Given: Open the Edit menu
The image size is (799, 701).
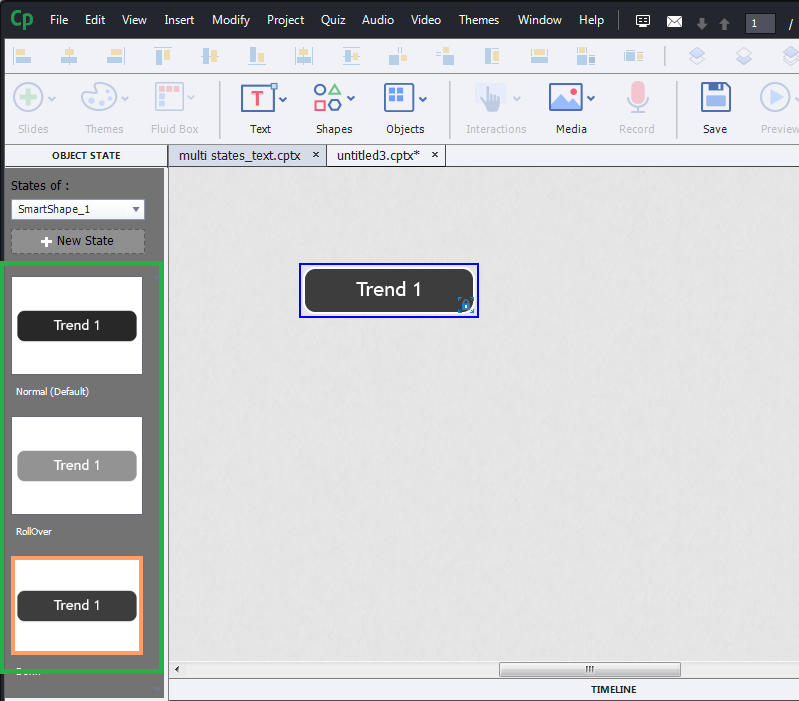Looking at the screenshot, I should [x=95, y=20].
